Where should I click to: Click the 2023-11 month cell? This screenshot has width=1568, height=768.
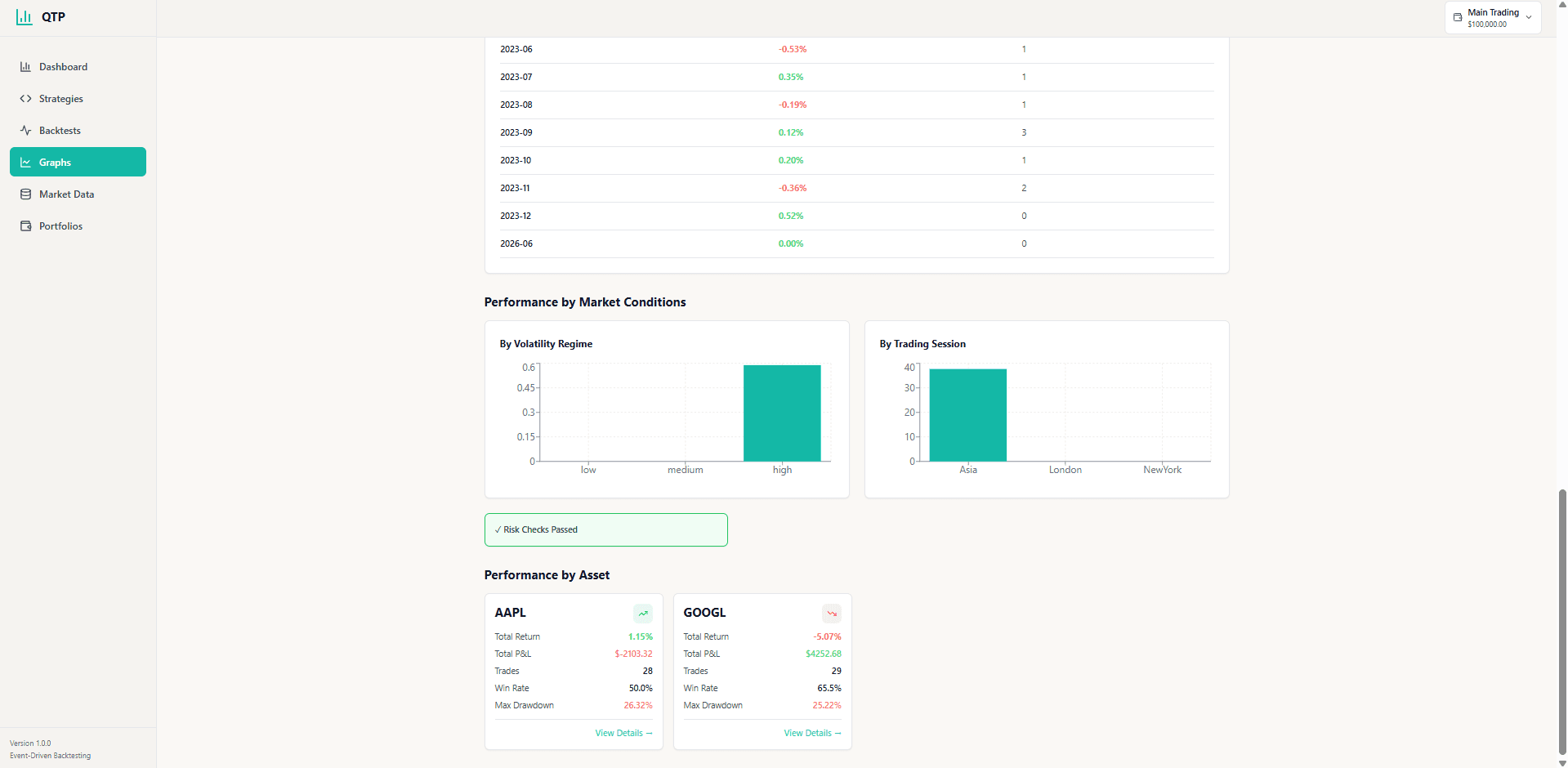coord(515,188)
